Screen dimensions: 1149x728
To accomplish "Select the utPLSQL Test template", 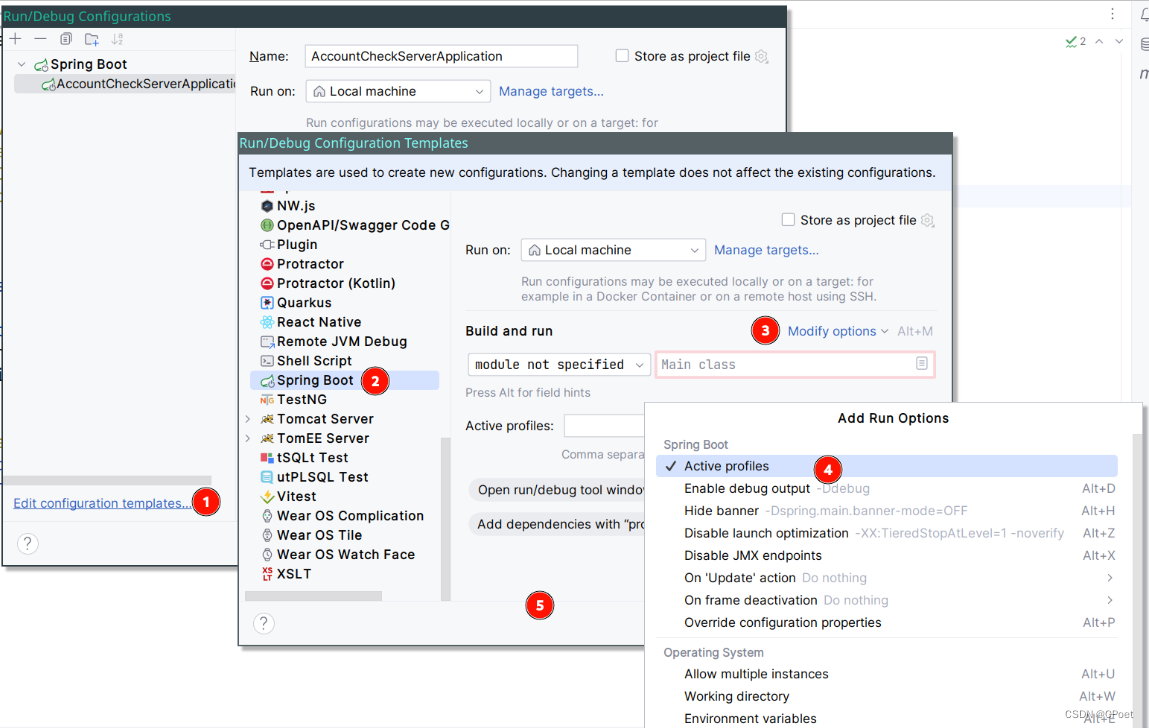I will (314, 477).
